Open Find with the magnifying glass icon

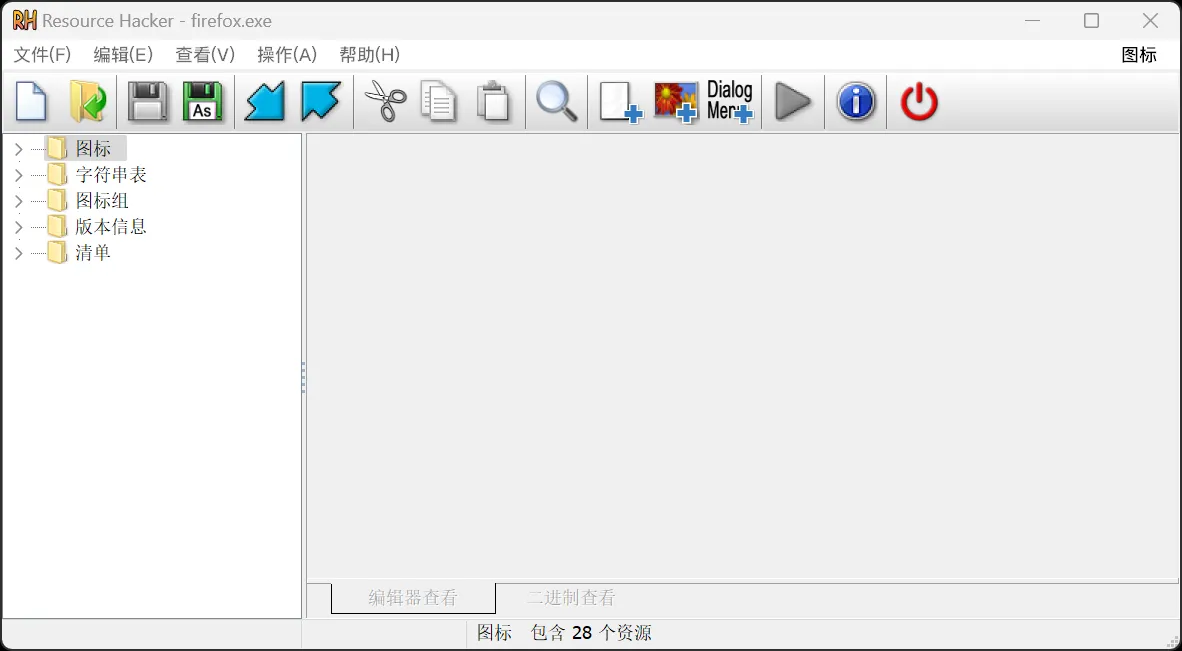[557, 102]
